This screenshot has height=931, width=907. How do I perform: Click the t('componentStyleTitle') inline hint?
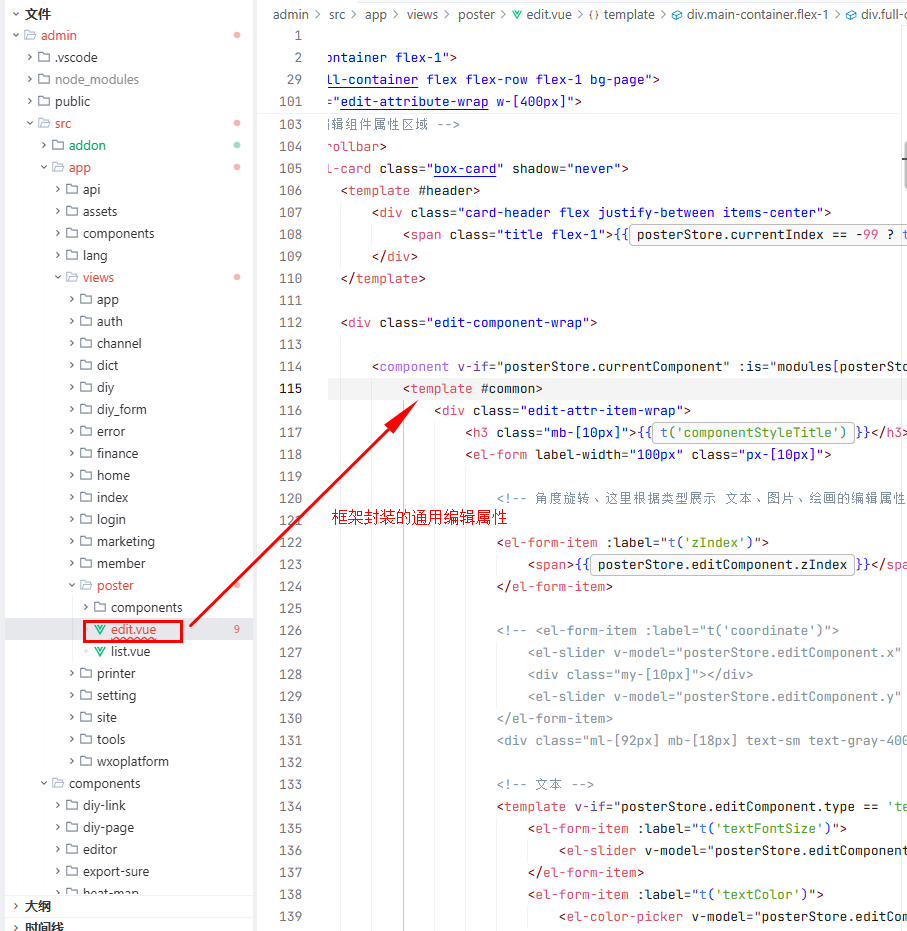click(x=752, y=433)
